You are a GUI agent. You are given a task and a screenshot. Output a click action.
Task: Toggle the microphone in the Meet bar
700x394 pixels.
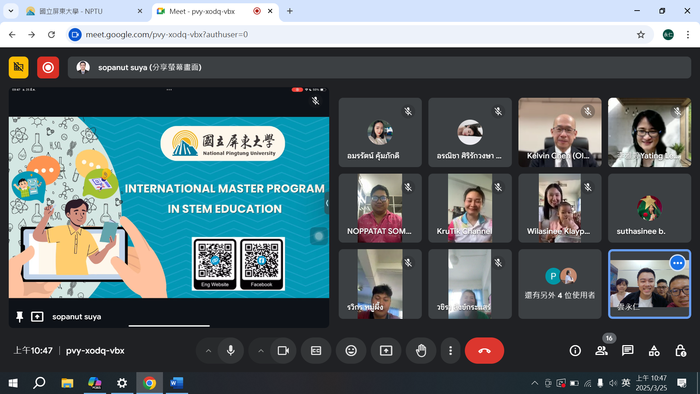tap(231, 351)
